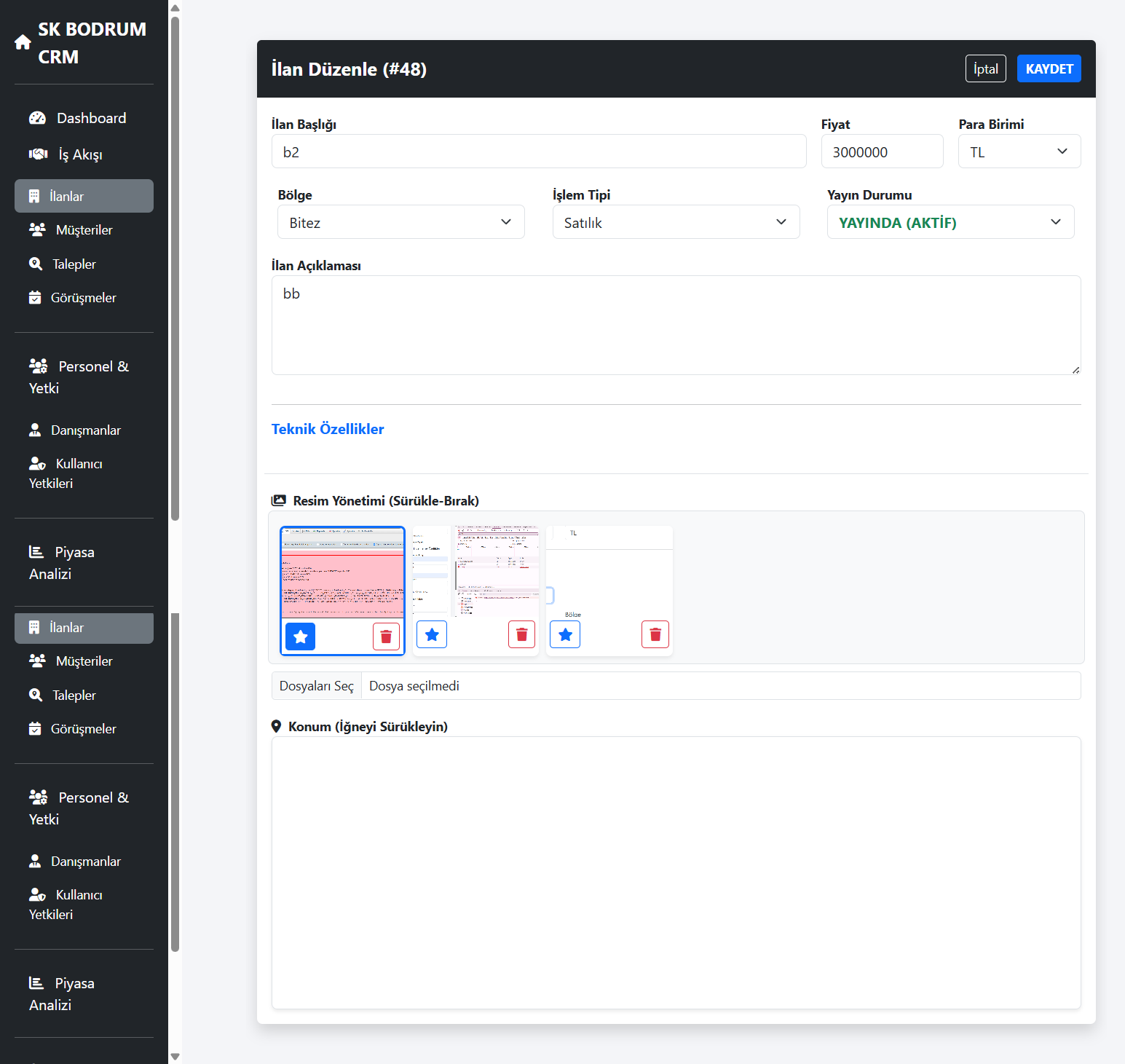Expand the Bölge region dropdown
This screenshot has width=1125, height=1064.
pos(400,222)
